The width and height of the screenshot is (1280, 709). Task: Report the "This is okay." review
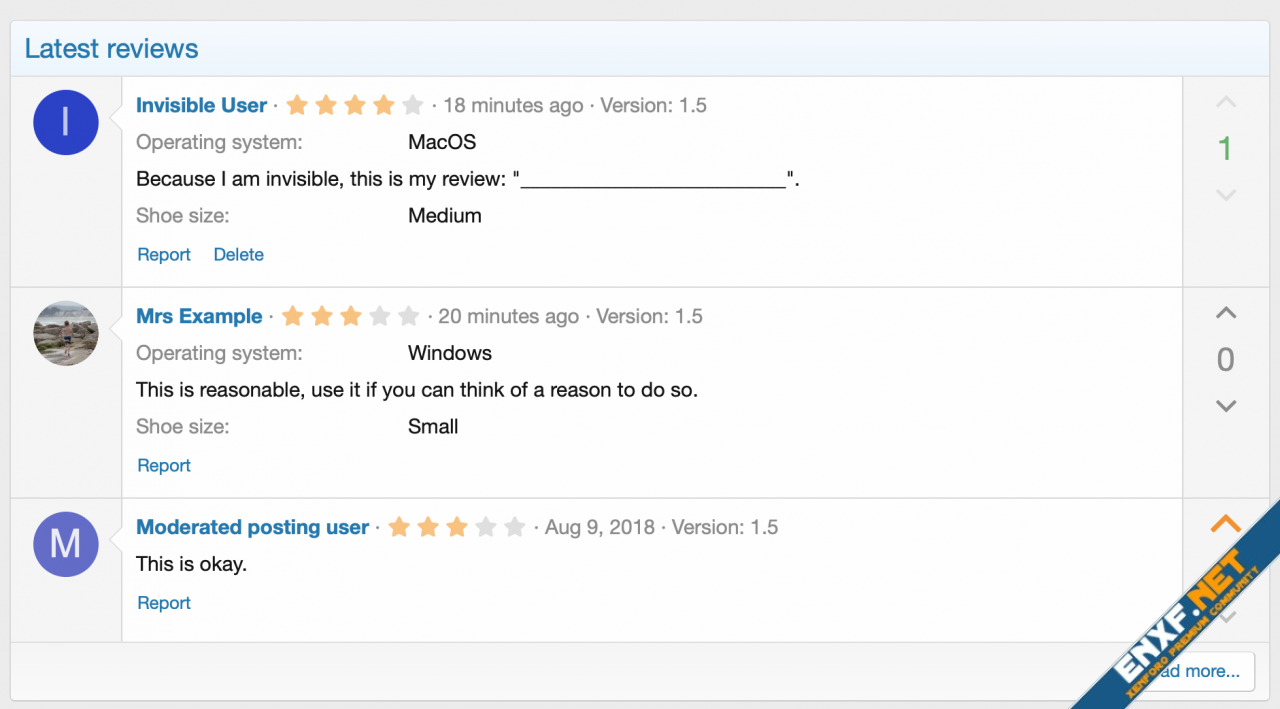164,603
